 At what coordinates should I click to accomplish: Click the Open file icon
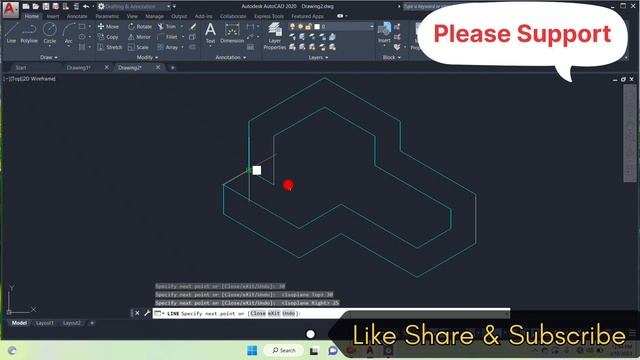36,7
